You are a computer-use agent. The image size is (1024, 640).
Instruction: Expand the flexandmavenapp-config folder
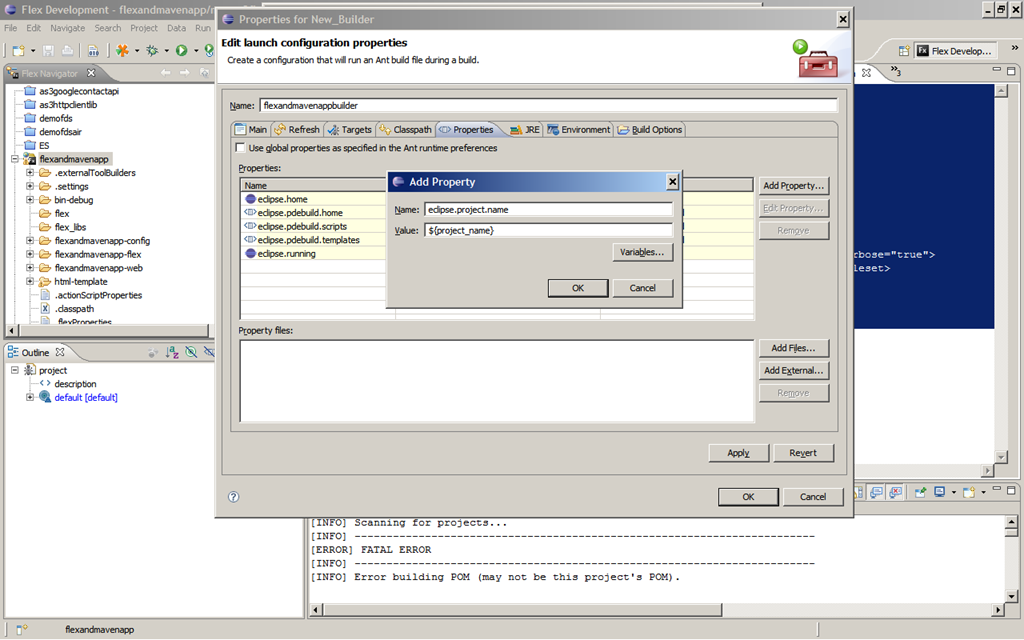click(x=30, y=240)
